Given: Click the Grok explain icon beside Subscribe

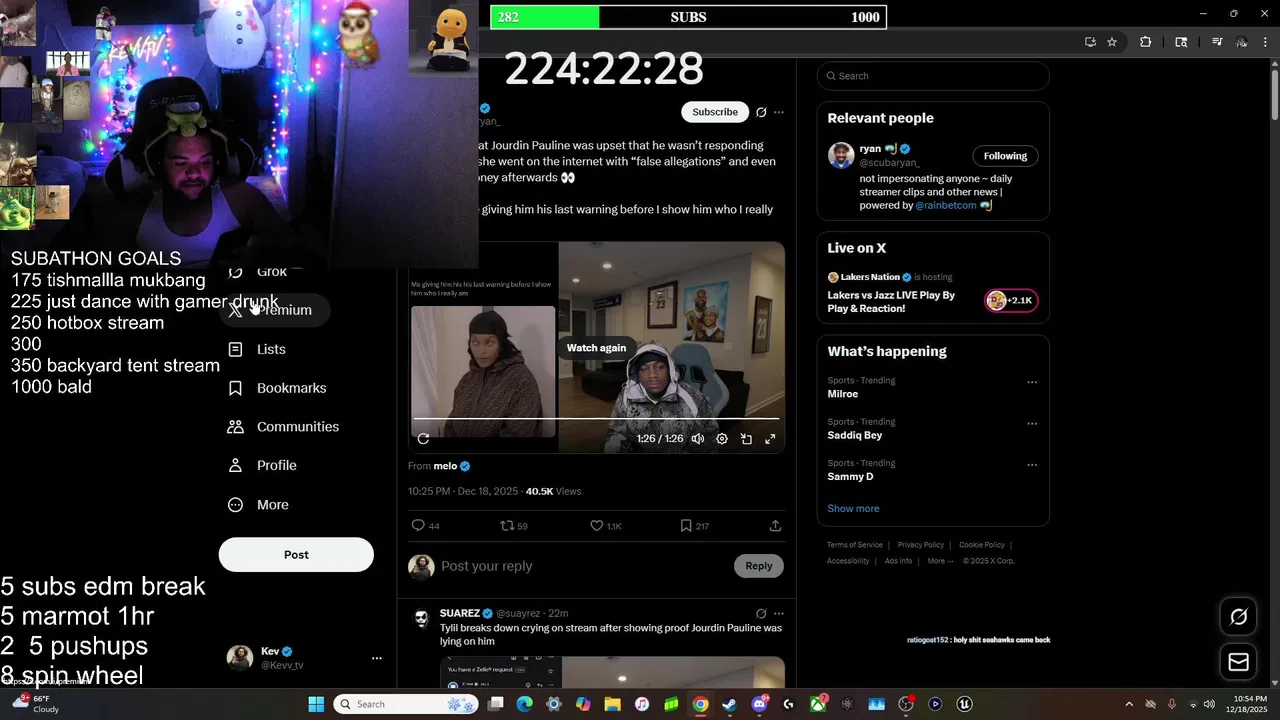Looking at the screenshot, I should coord(761,112).
